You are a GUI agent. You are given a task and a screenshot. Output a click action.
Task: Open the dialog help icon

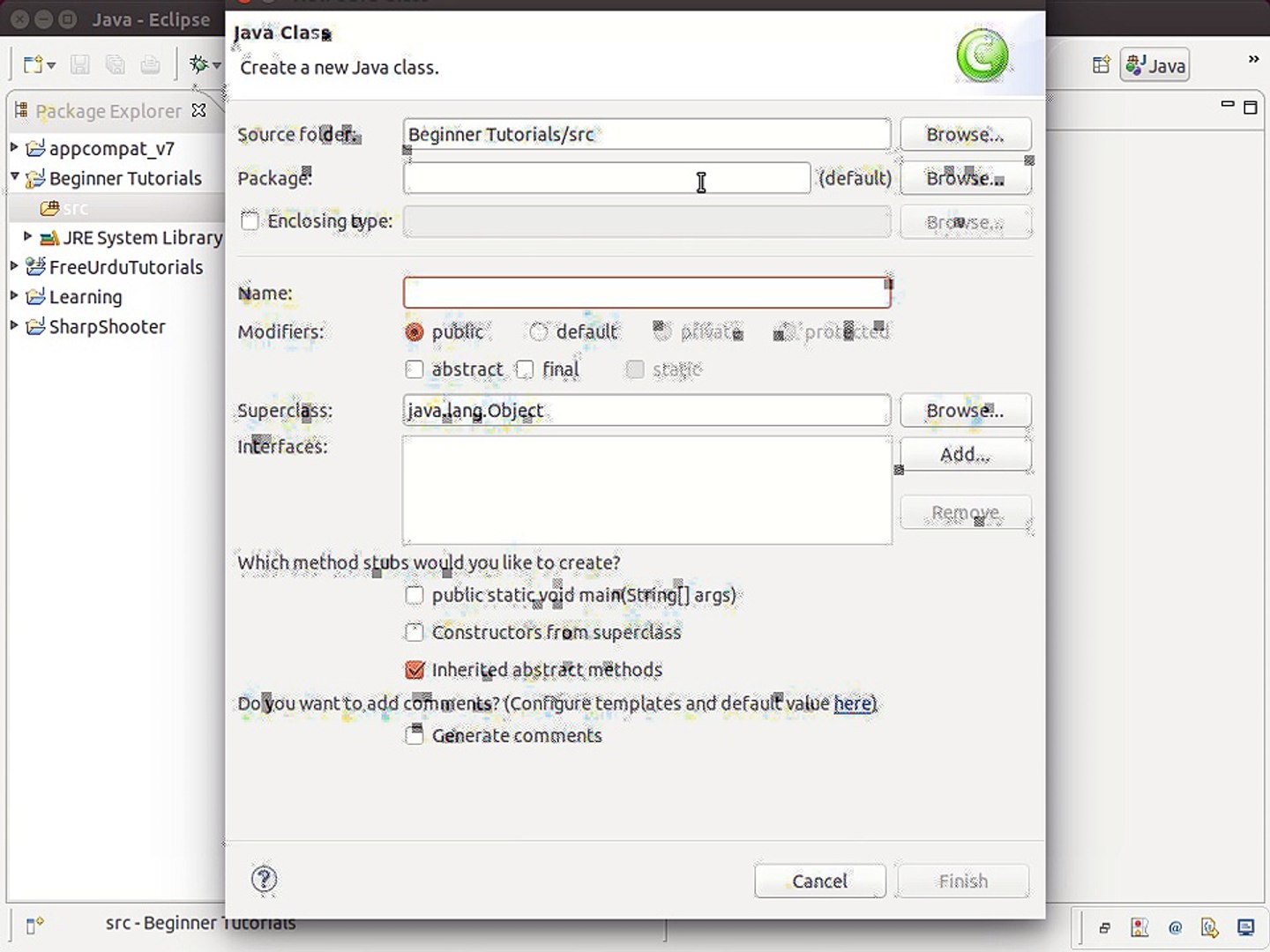point(264,879)
